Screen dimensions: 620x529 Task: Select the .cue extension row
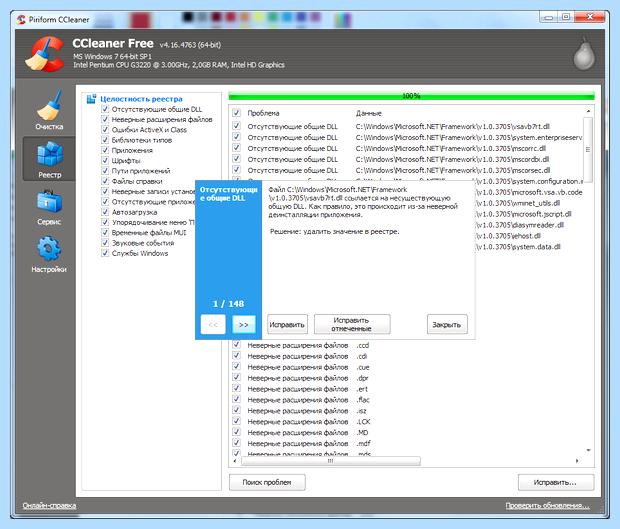[407, 367]
